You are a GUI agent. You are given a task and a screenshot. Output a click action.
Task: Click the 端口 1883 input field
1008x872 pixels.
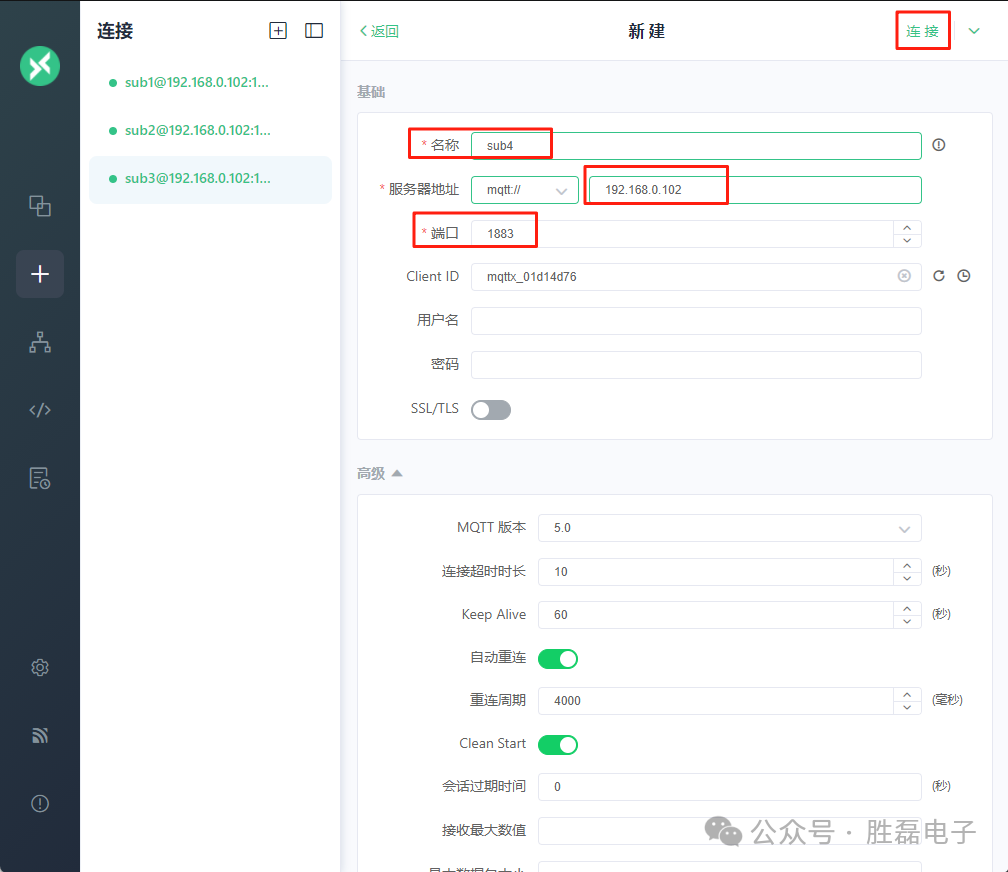pyautogui.click(x=682, y=234)
